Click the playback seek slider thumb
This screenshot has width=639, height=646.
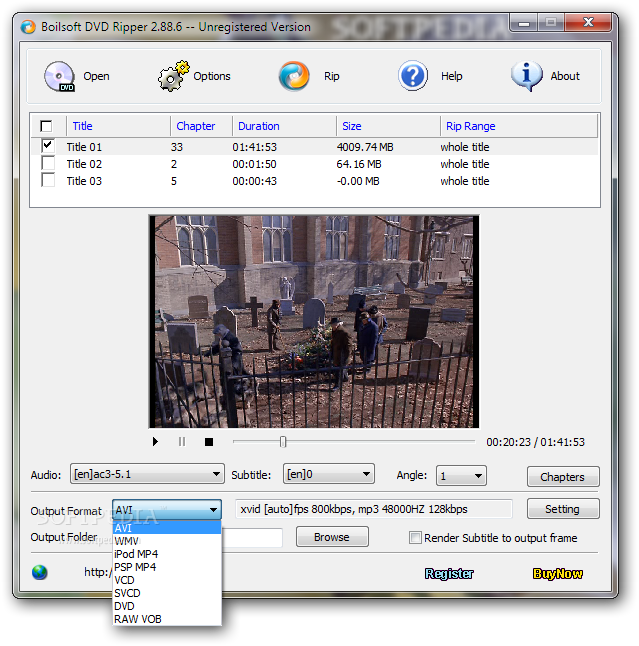[x=283, y=442]
